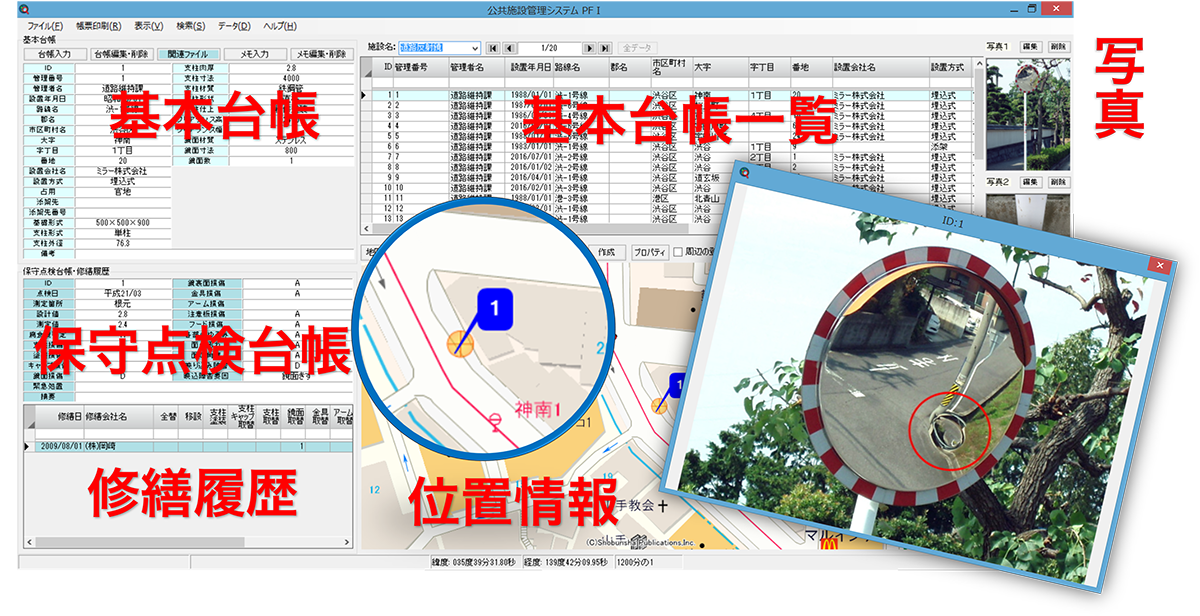Open the ファイル(F) menu

44,25
